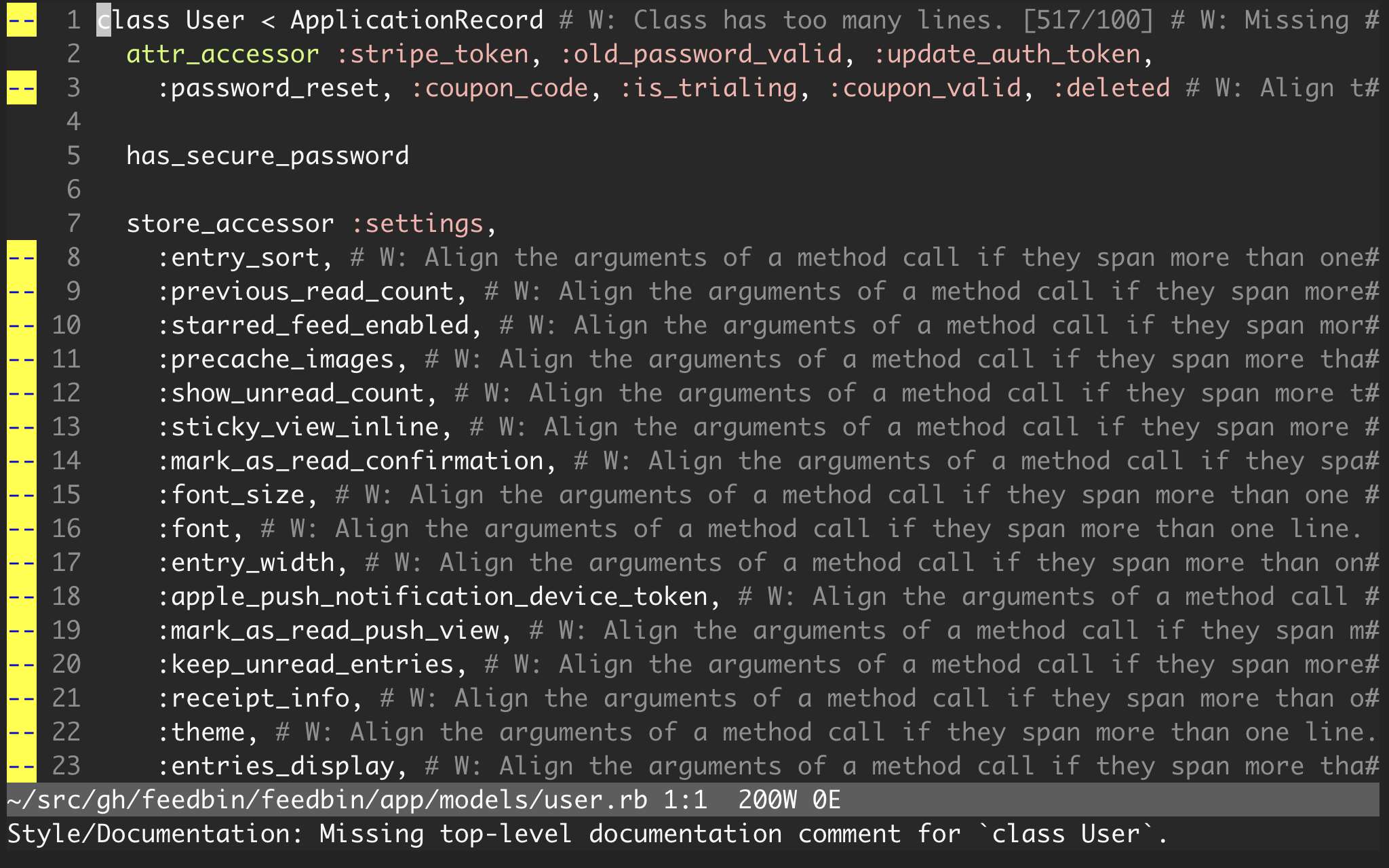Toggle visibility of line 1 warning
Screen dimensions: 1389x868
[x=22, y=19]
